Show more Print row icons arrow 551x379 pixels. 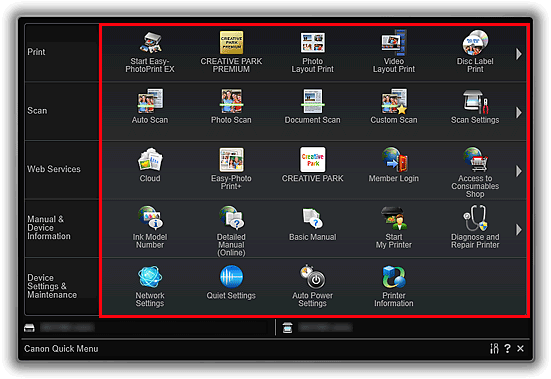pos(519,54)
